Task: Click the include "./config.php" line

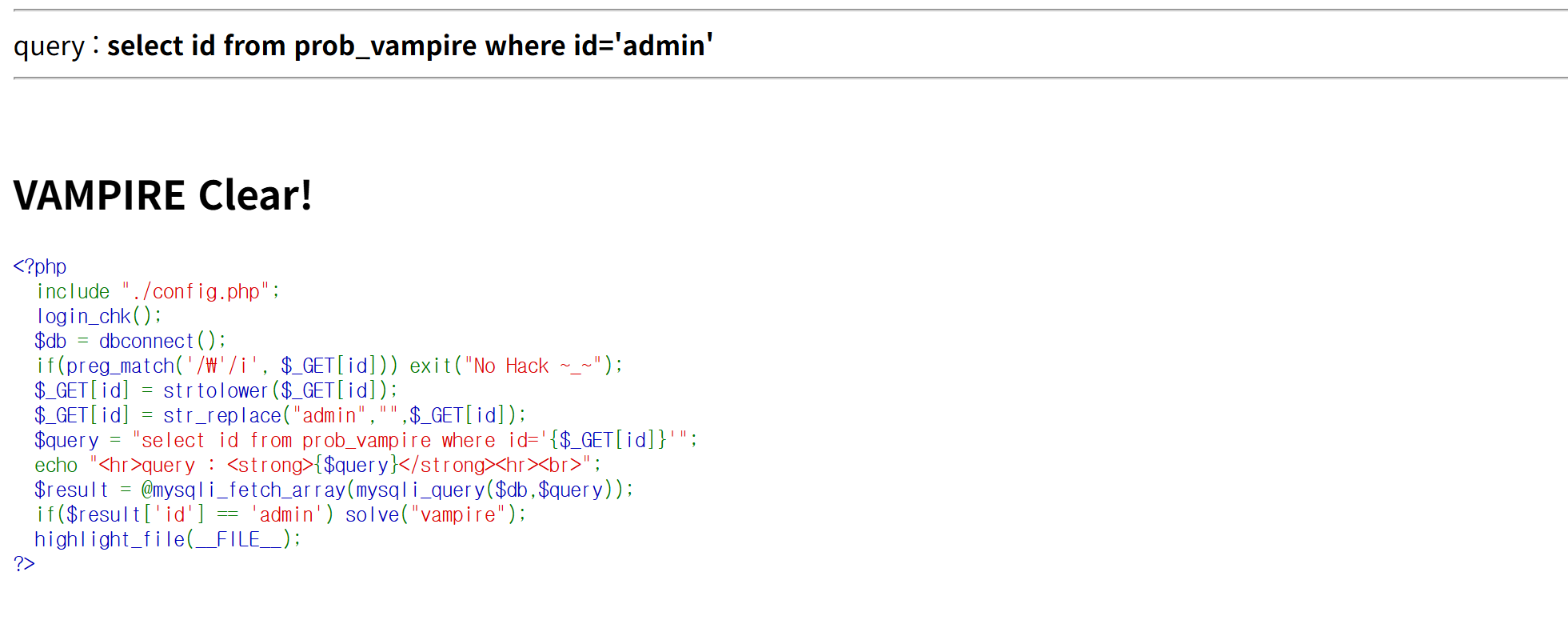Action: [158, 291]
